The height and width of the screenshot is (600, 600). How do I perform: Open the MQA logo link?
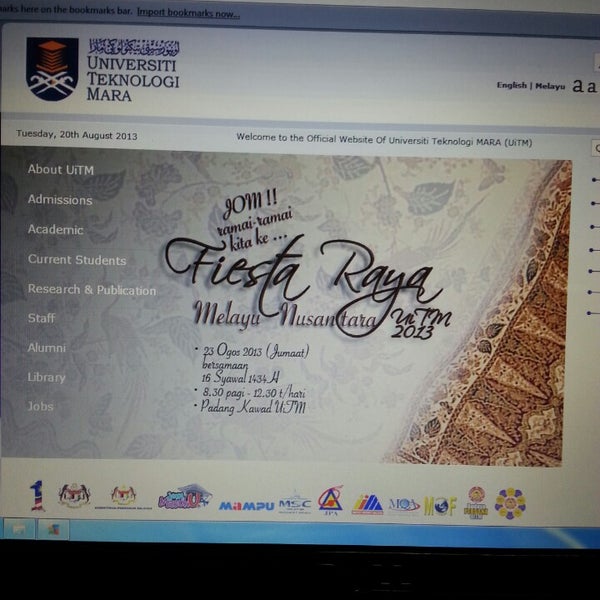pyautogui.click(x=404, y=505)
